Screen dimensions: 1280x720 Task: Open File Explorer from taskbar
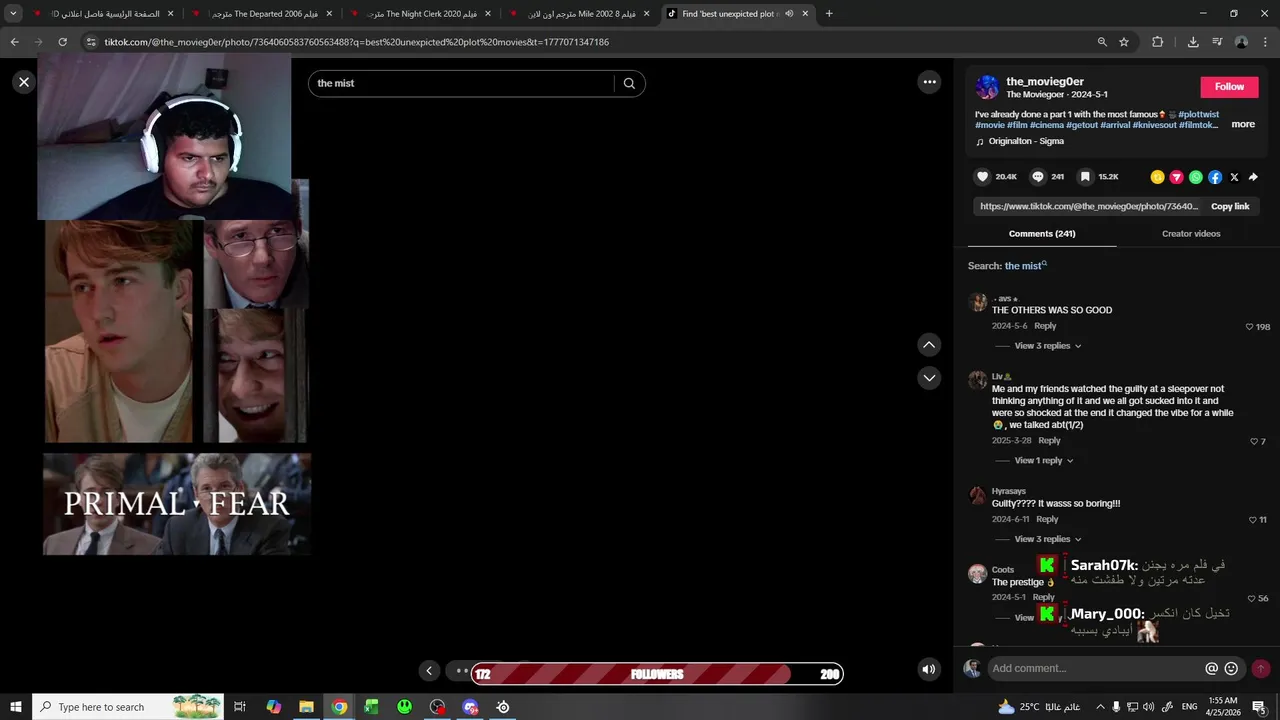pyautogui.click(x=306, y=707)
